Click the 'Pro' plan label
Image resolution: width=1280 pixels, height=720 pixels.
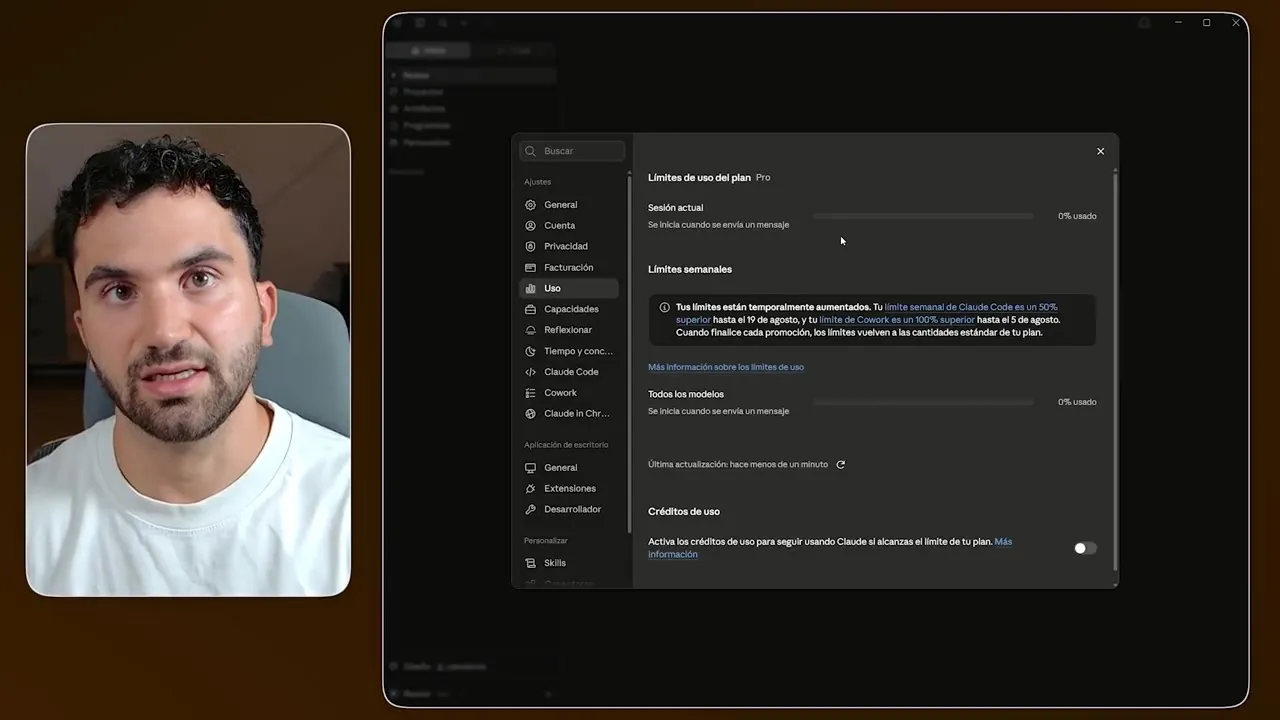pyautogui.click(x=763, y=178)
